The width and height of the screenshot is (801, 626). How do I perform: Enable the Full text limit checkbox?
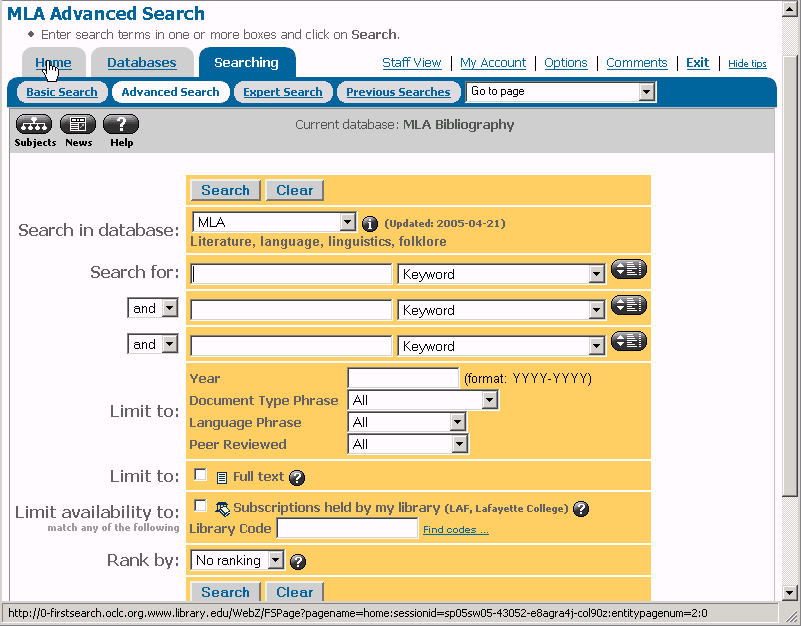tap(200, 475)
